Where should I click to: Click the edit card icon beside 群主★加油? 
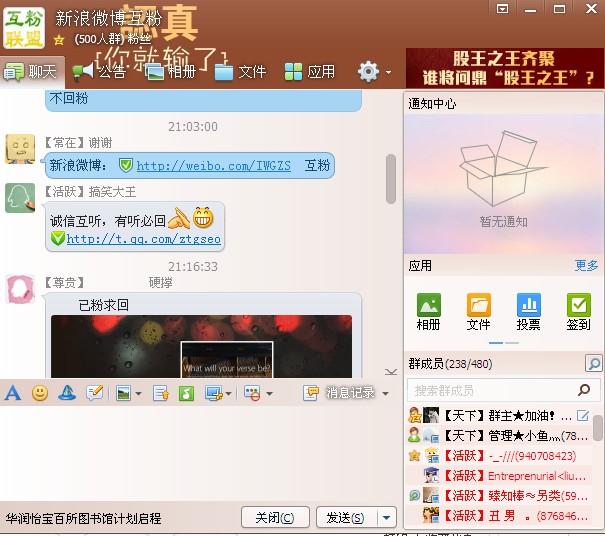[x=582, y=416]
